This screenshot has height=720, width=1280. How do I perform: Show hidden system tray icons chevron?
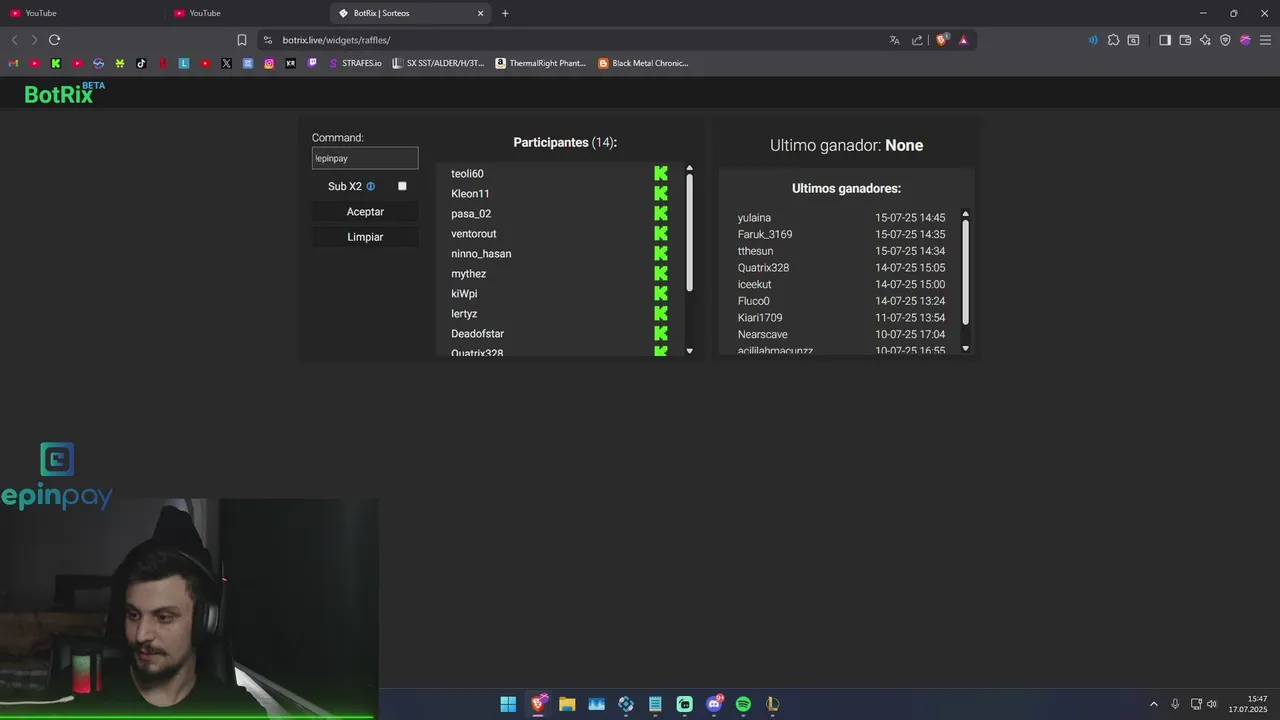coord(1153,704)
